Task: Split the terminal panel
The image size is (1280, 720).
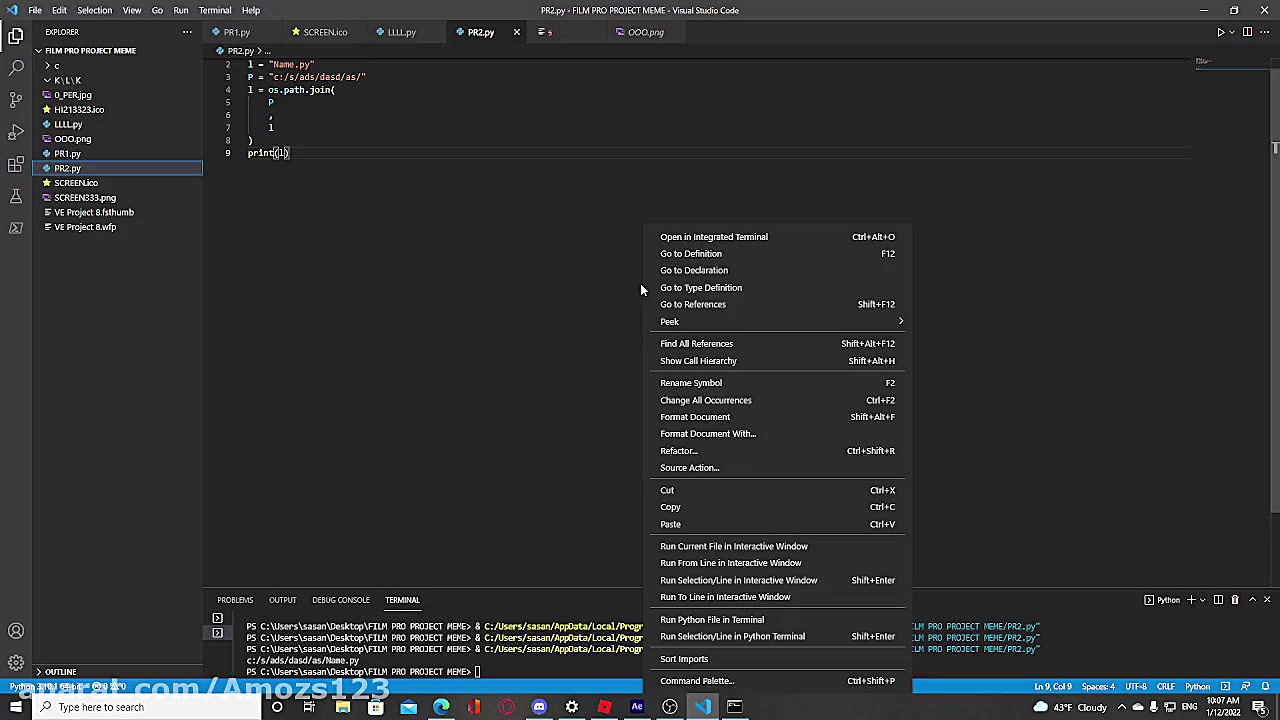Action: coord(1218,600)
